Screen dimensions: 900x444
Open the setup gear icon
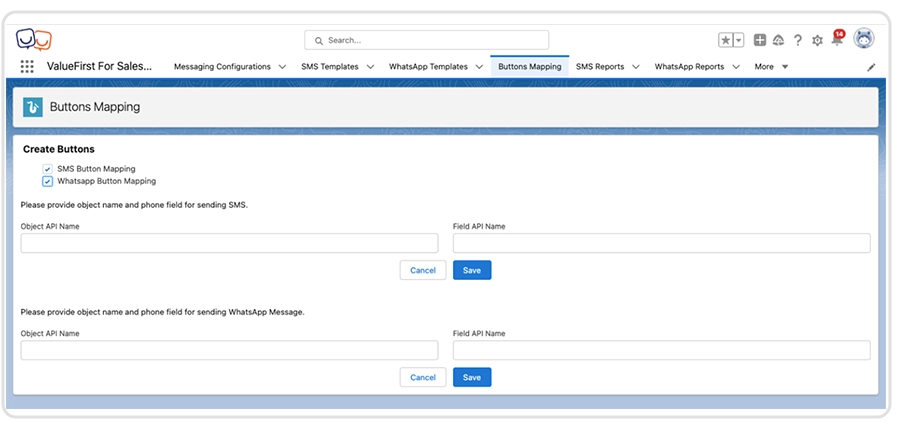coord(817,40)
